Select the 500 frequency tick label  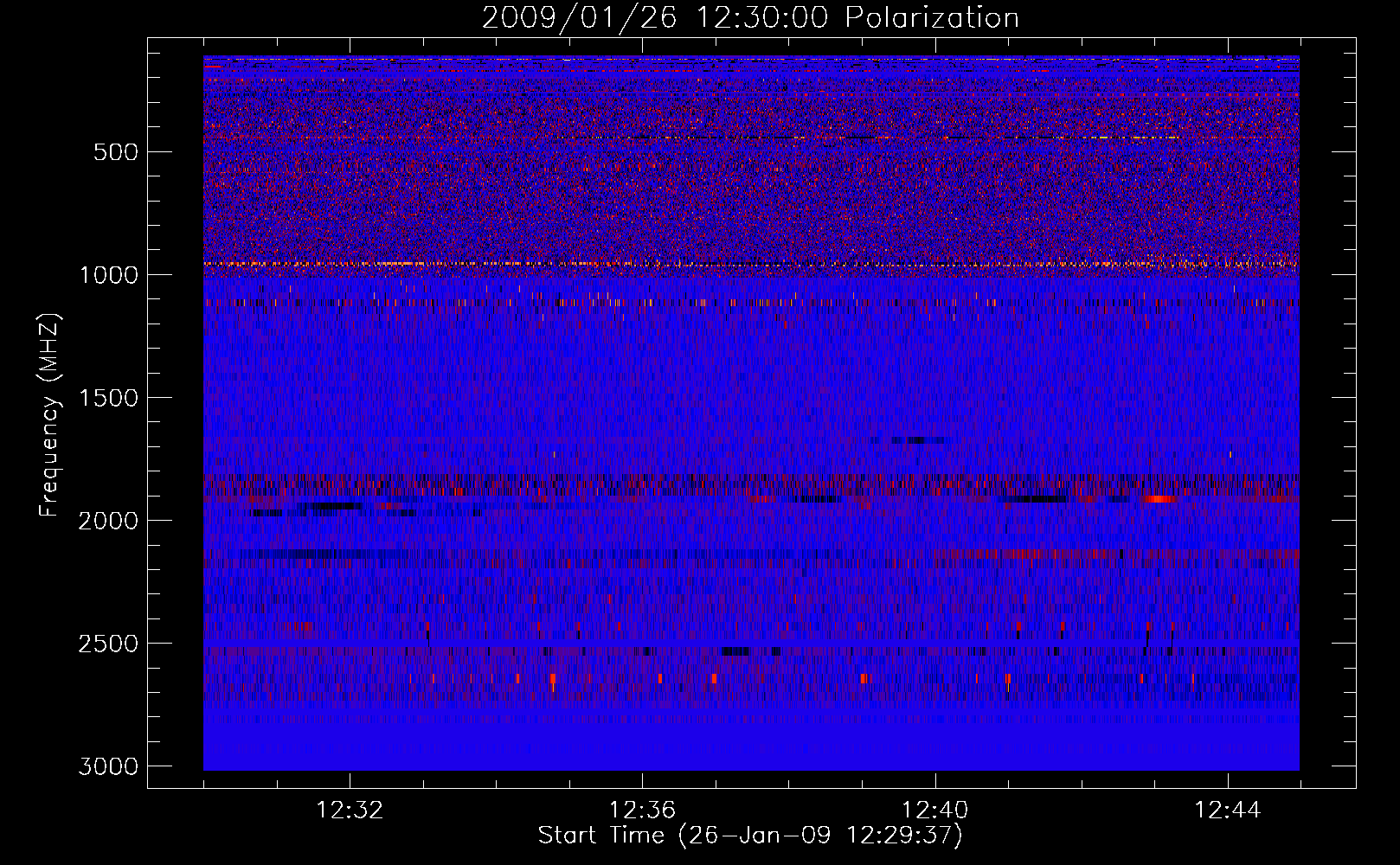[x=116, y=152]
